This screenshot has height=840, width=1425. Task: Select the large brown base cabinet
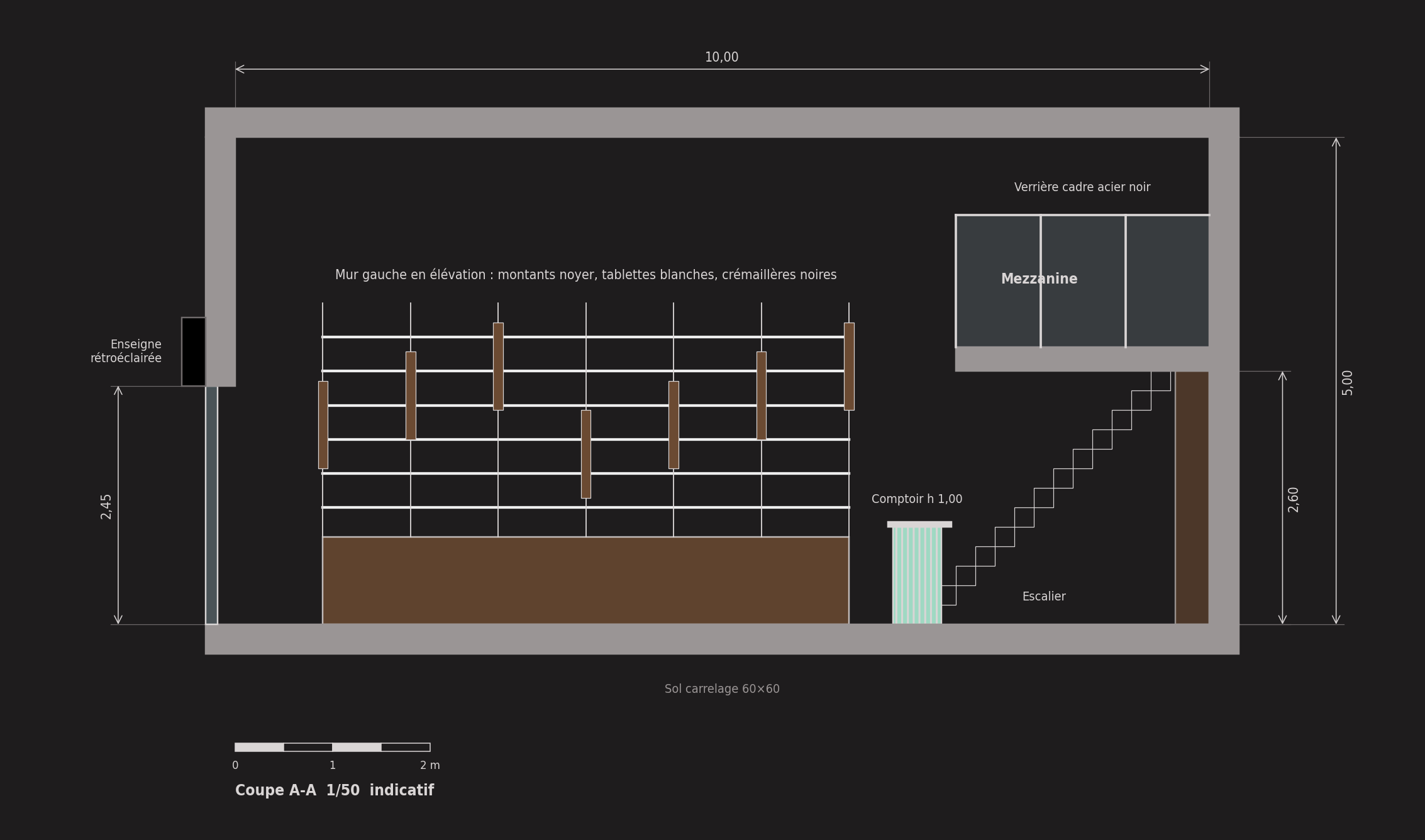click(x=585, y=580)
